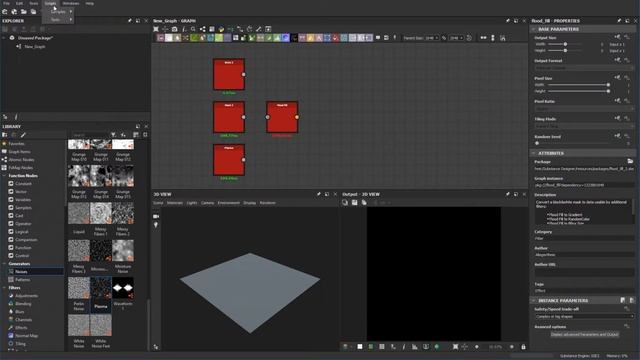This screenshot has height=360, width=640.
Task: Click the save icon in the 2D View toolbar
Action: [x=355, y=203]
